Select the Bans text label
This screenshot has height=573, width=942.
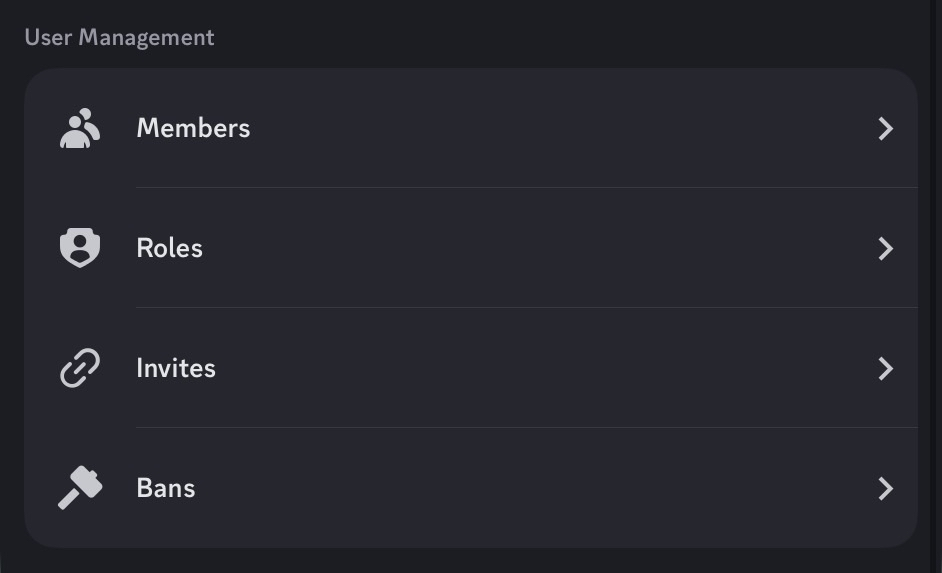click(166, 488)
